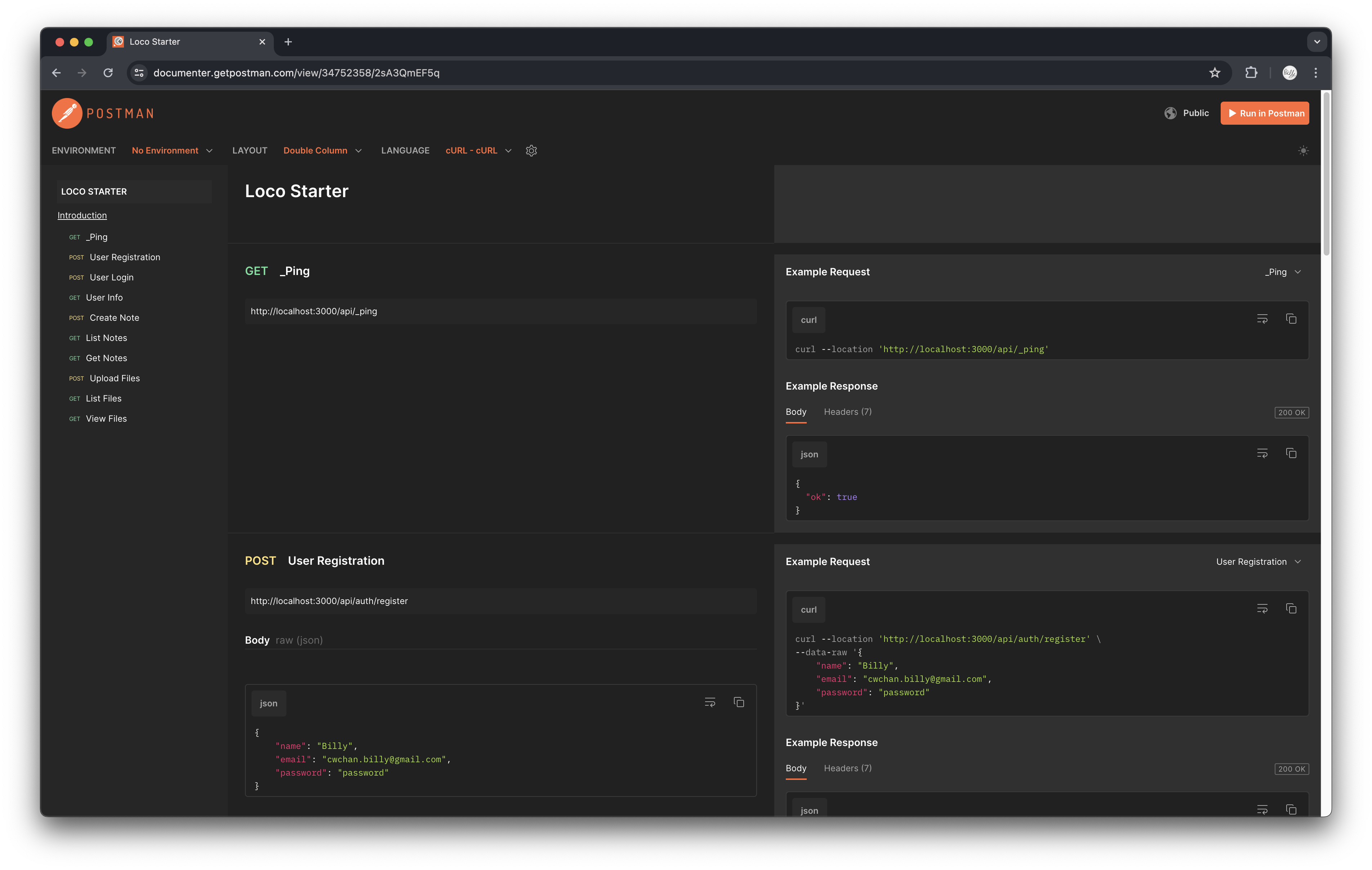1372x870 pixels.
Task: Navigate to GET List Notes in sidebar
Action: point(98,337)
